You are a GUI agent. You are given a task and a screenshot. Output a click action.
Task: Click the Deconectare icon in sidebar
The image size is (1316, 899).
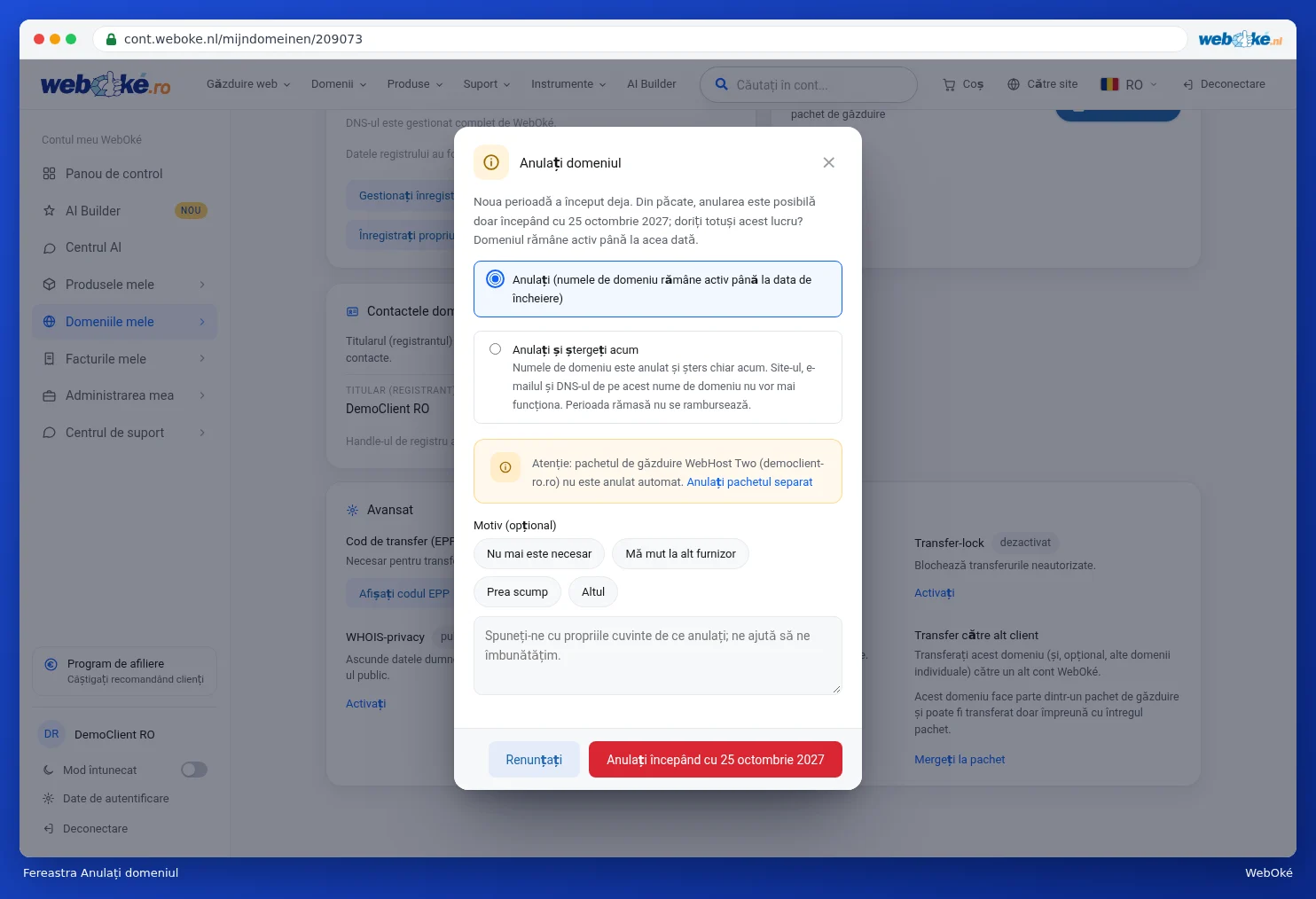49,828
